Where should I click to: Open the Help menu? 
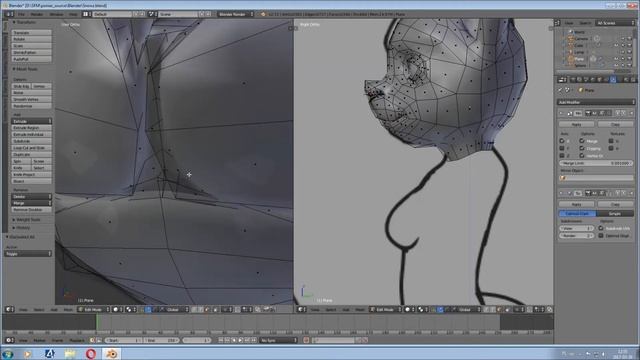[x=73, y=14]
